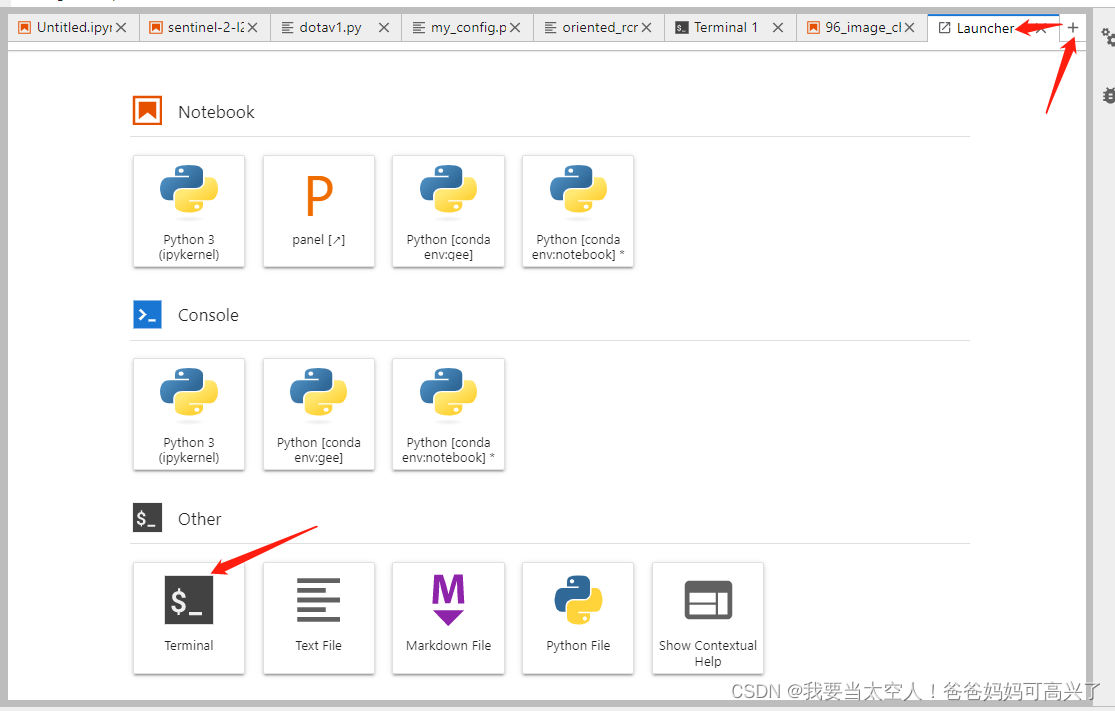Screen dimensions: 1115x711
Task: Open a console with conda env:notebook
Action: [448, 414]
